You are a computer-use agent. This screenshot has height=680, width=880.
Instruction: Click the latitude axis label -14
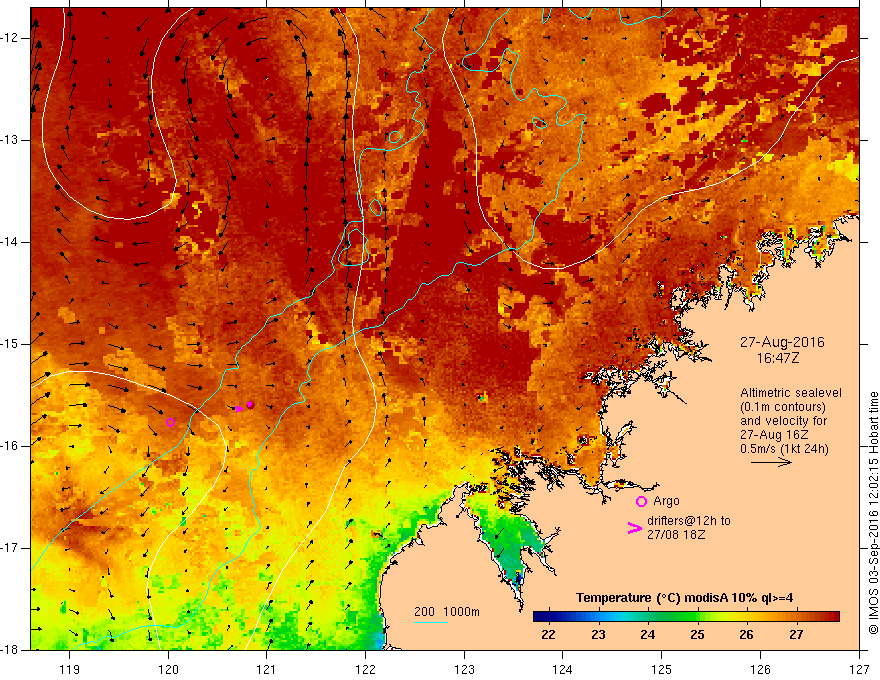(10, 242)
